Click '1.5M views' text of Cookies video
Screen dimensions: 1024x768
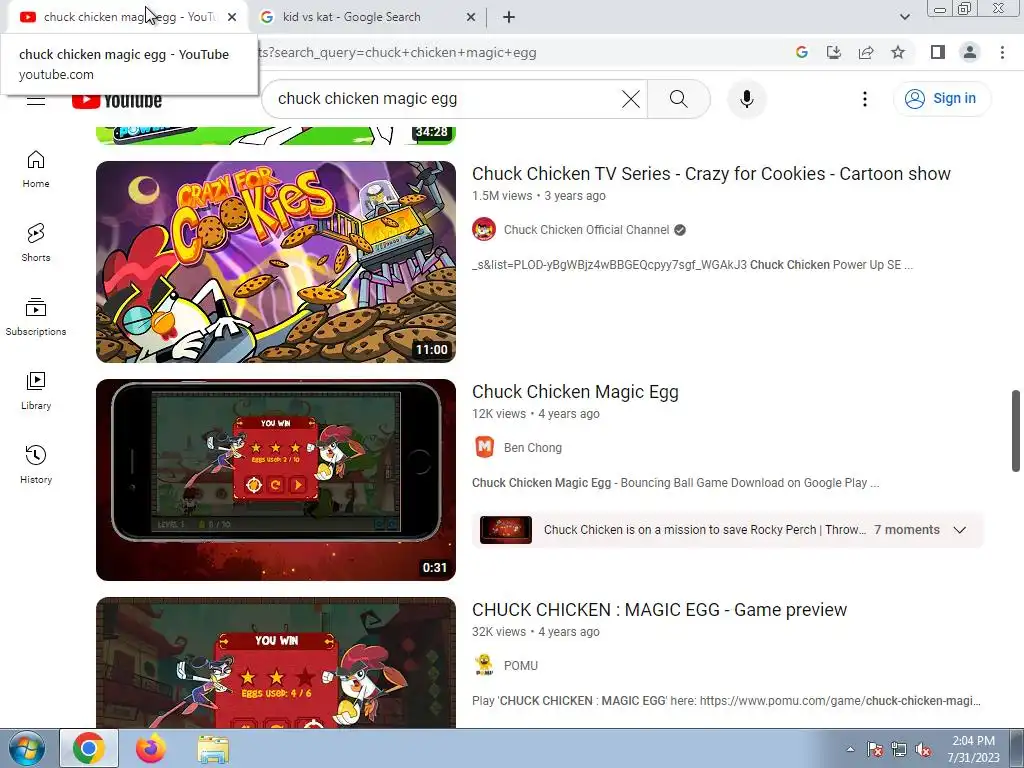click(x=502, y=196)
